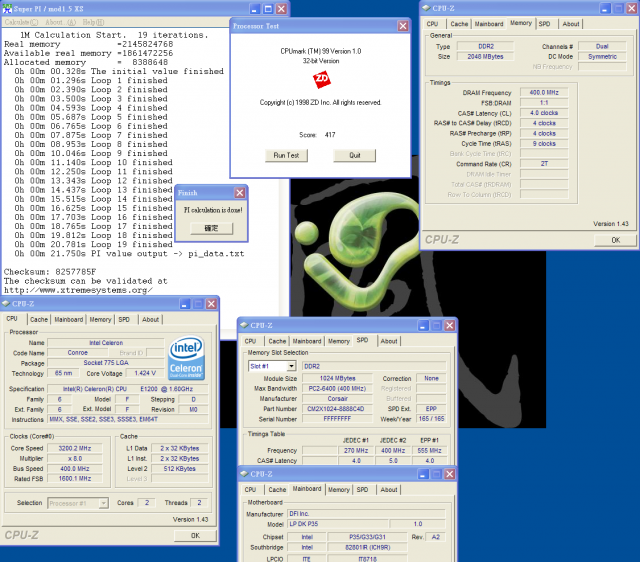Click OK in CPU-Z CPU window
Viewport: 640px width, 562px height.
[x=195, y=535]
